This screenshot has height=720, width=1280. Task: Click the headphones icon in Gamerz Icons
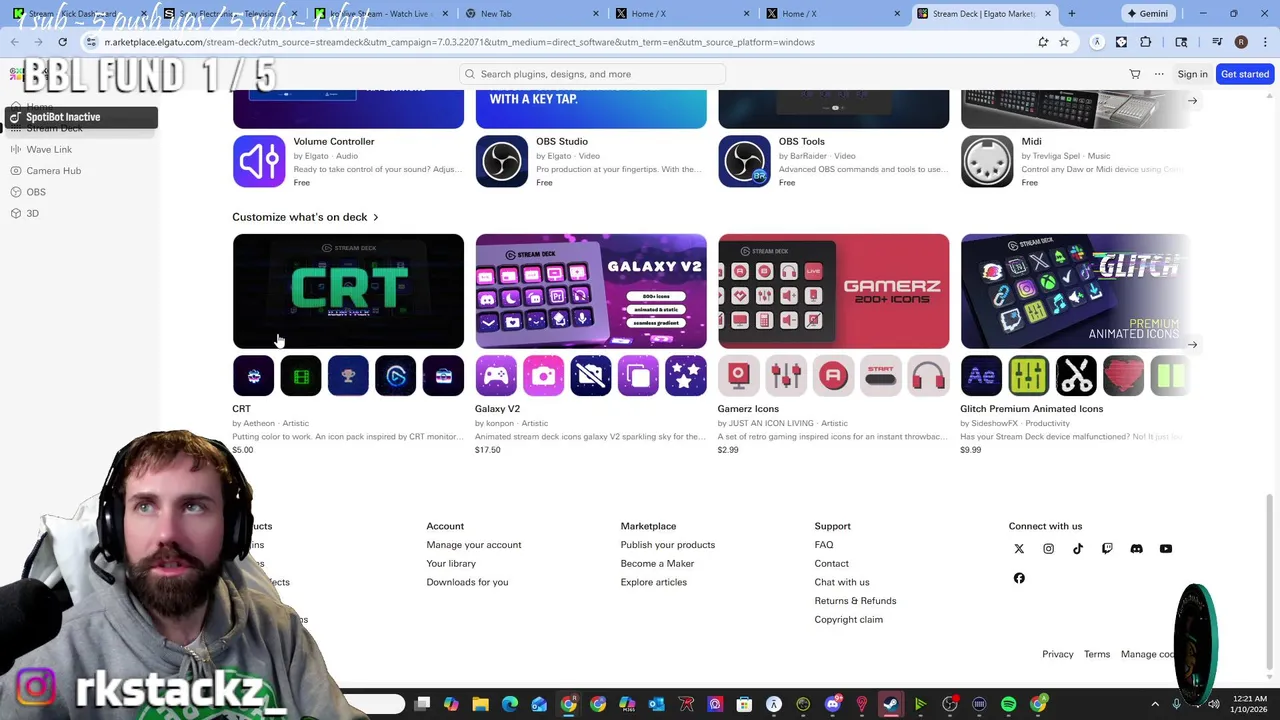(928, 376)
